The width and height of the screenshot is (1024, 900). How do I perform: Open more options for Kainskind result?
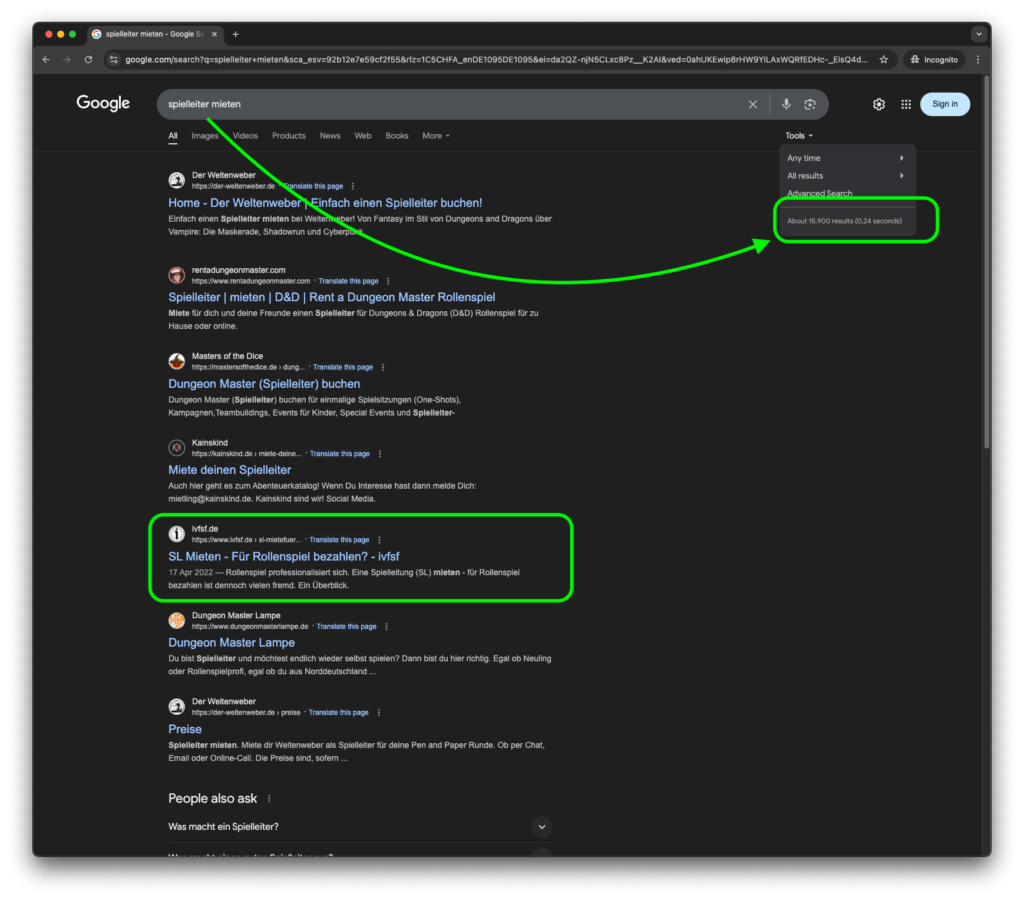[x=379, y=454]
